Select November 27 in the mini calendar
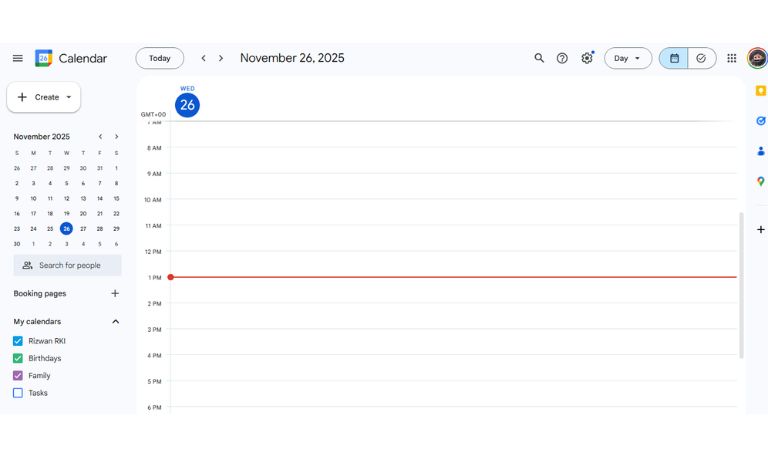Viewport: 768px width, 460px height. pyautogui.click(x=83, y=229)
